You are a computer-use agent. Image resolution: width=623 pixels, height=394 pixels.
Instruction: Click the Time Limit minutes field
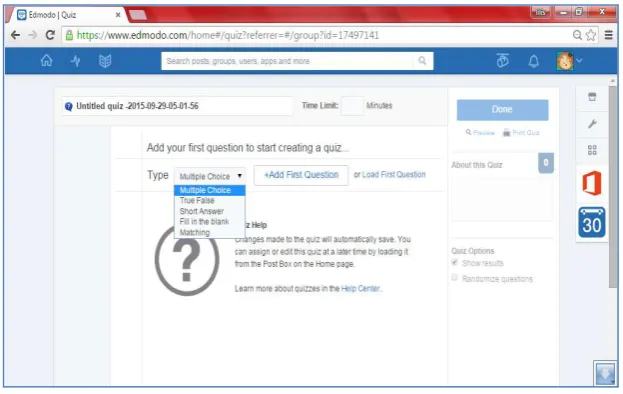click(x=352, y=106)
